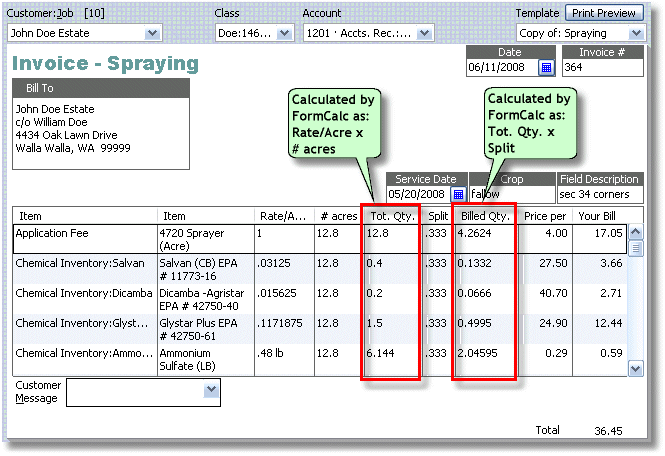Click the Crop field containing fallow
Screen dimensions: 665x456
tap(512, 194)
